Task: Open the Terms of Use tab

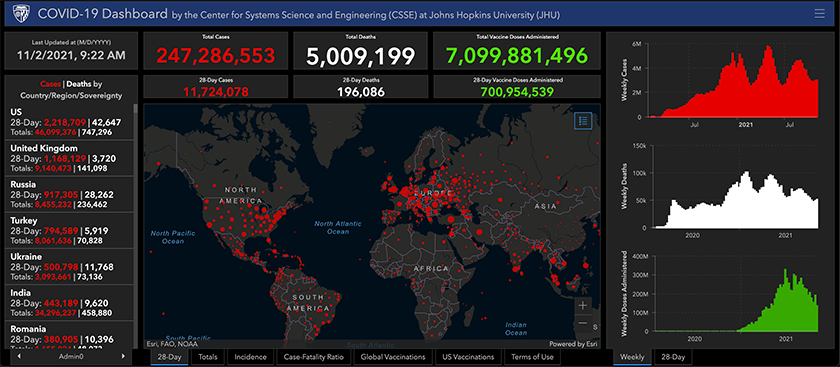Action: (x=532, y=356)
